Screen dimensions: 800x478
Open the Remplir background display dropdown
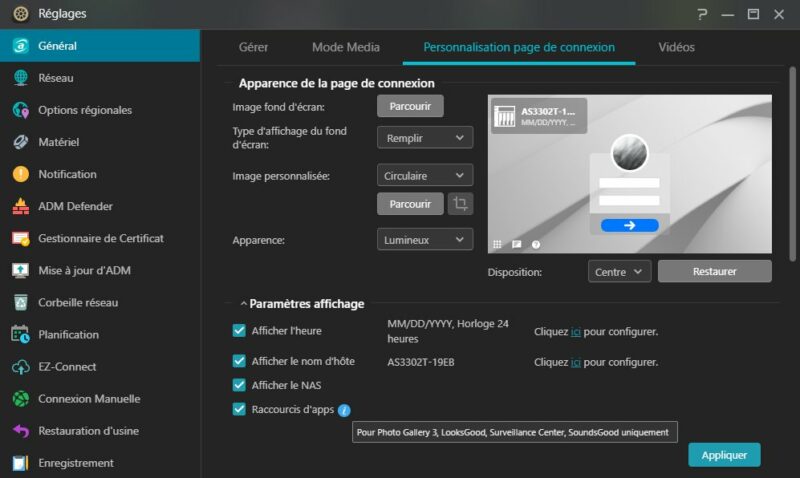coord(425,138)
